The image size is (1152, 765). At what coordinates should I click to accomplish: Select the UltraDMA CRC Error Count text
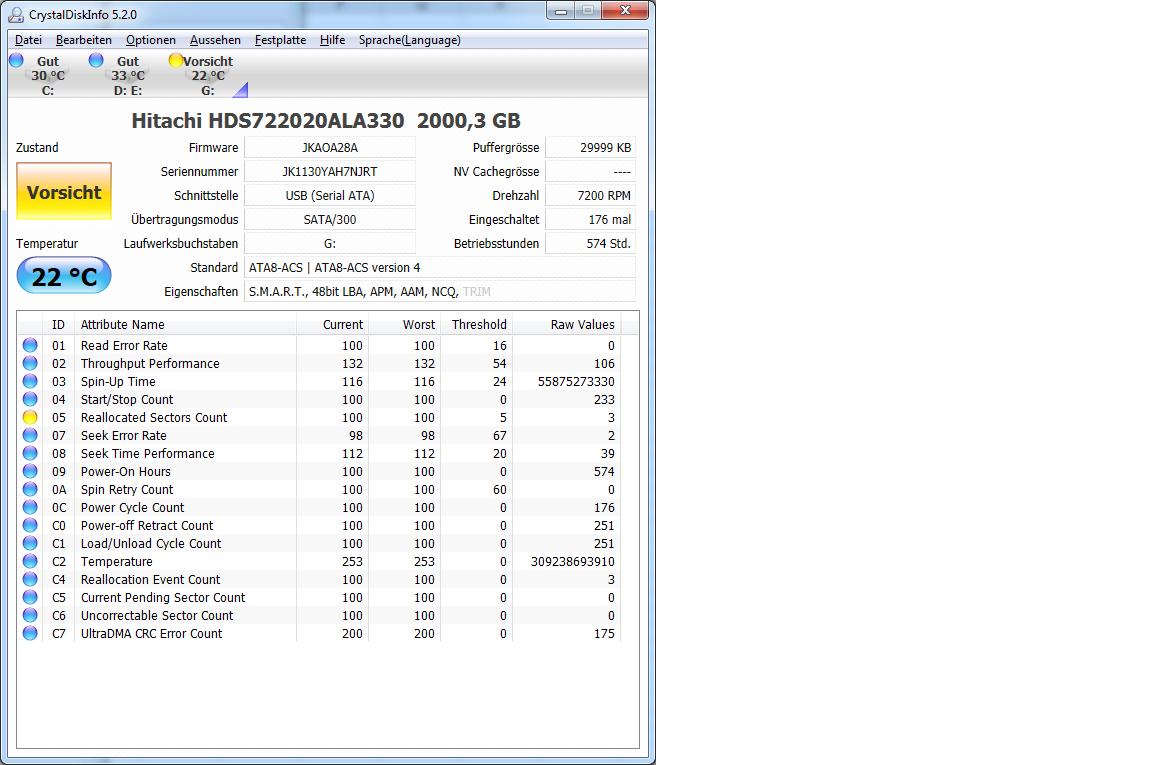(x=151, y=633)
